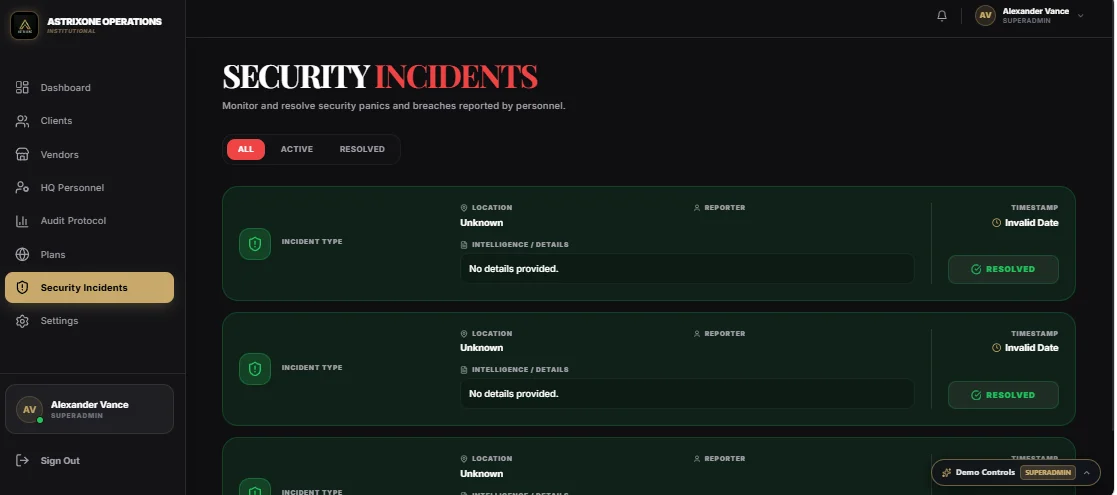Image resolution: width=1117 pixels, height=495 pixels.
Task: Click the Plans globe icon
Action: click(22, 254)
